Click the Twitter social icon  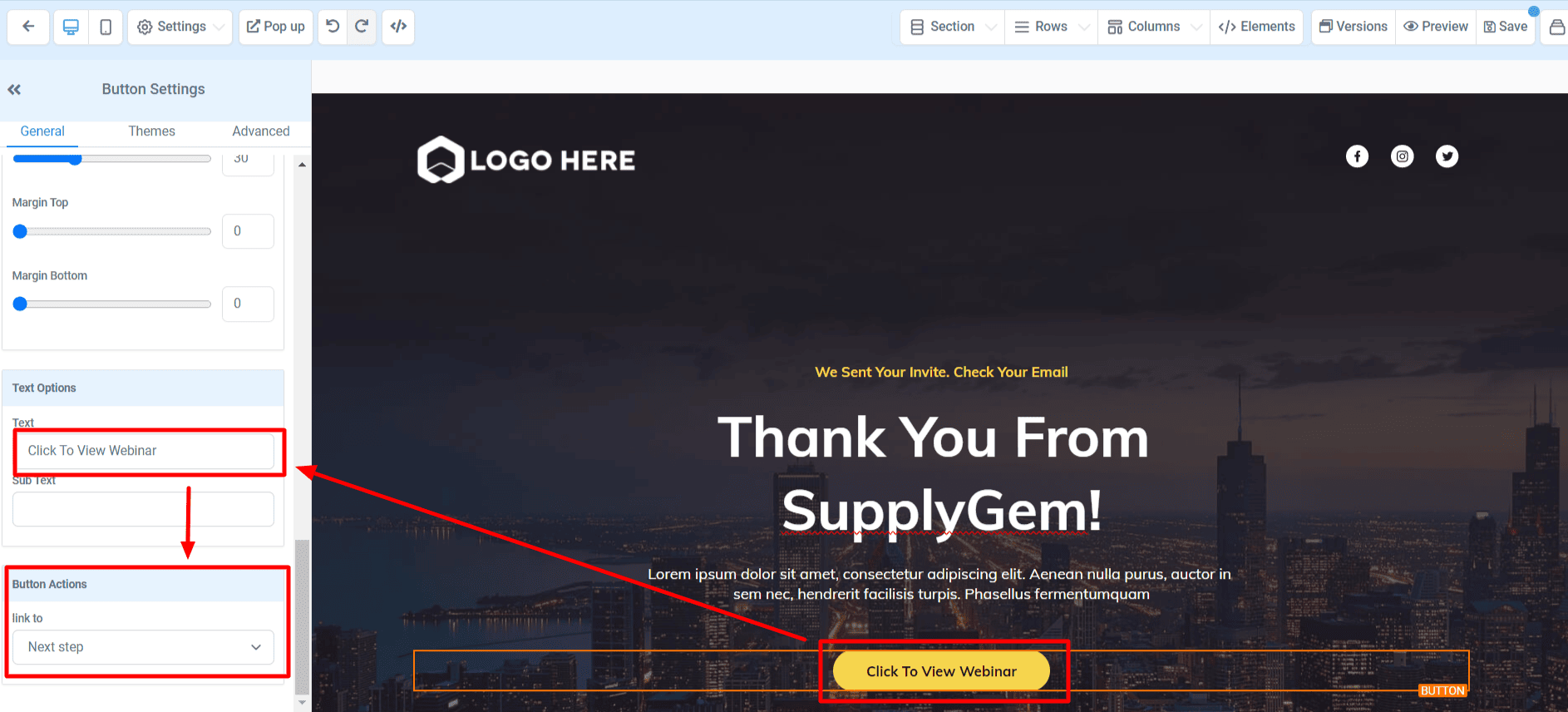tap(1447, 156)
